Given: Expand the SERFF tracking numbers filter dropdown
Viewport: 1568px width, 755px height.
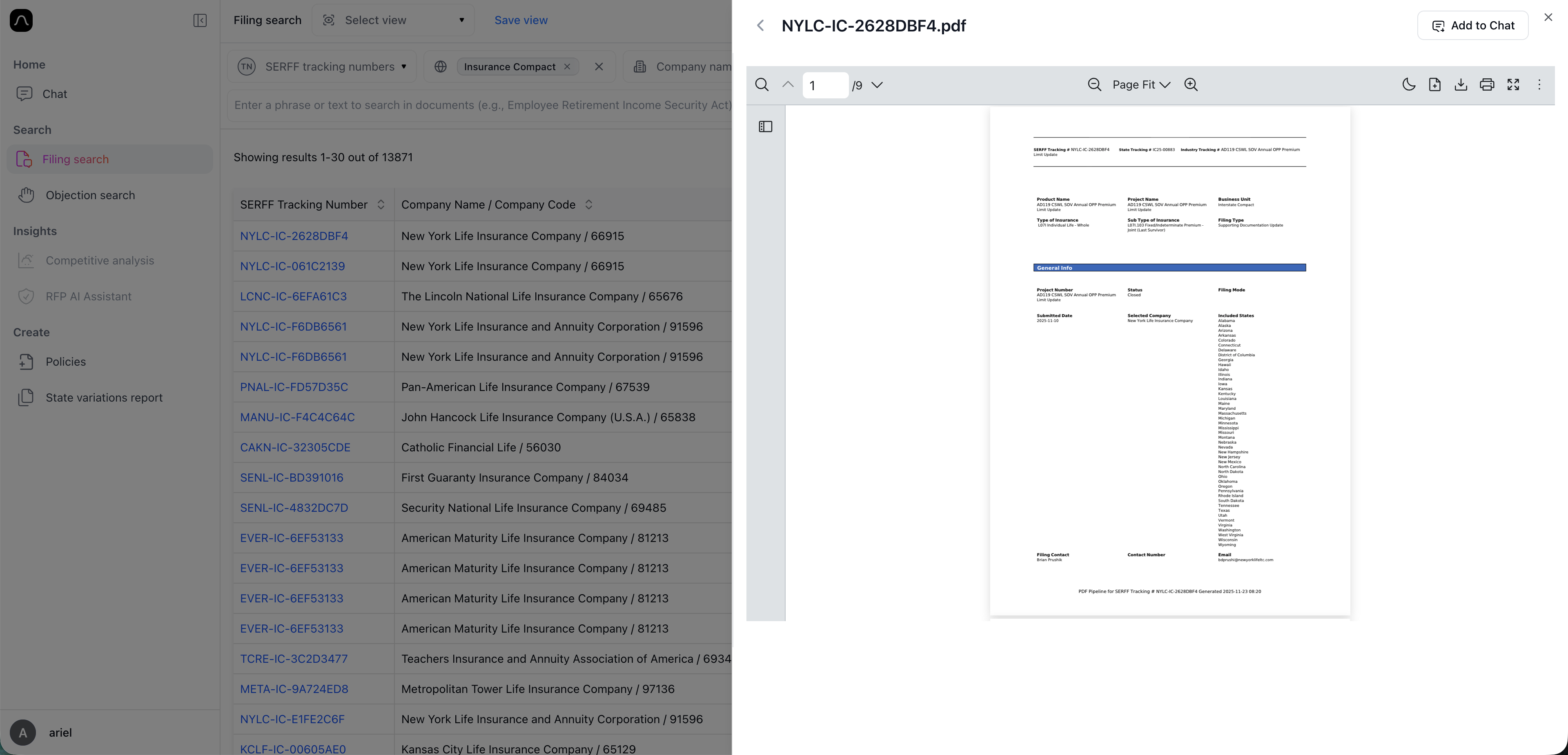Looking at the screenshot, I should pos(403,66).
